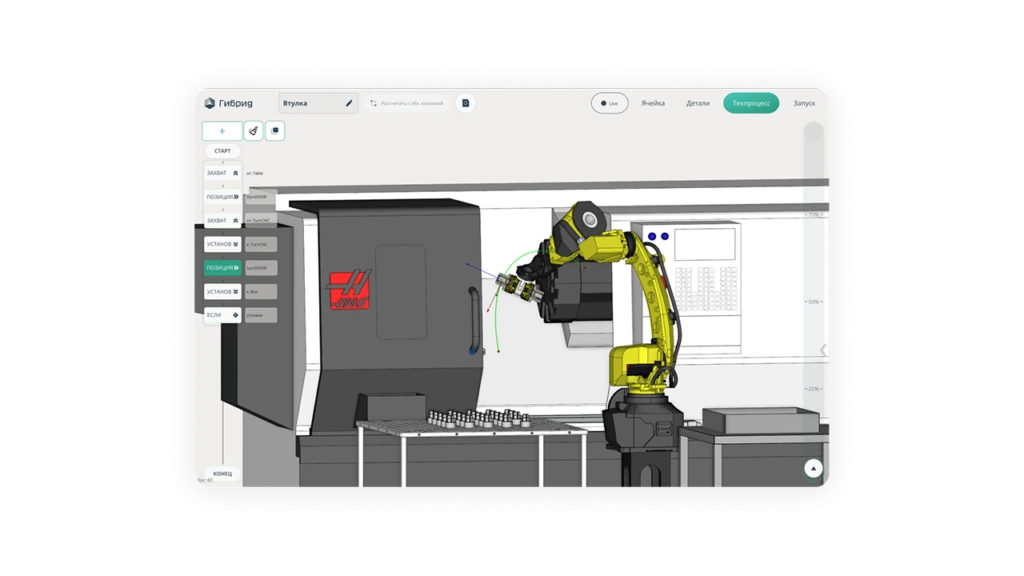The image size is (1024, 576).
Task: Select the ЕСЛИ condition step
Action: point(222,315)
